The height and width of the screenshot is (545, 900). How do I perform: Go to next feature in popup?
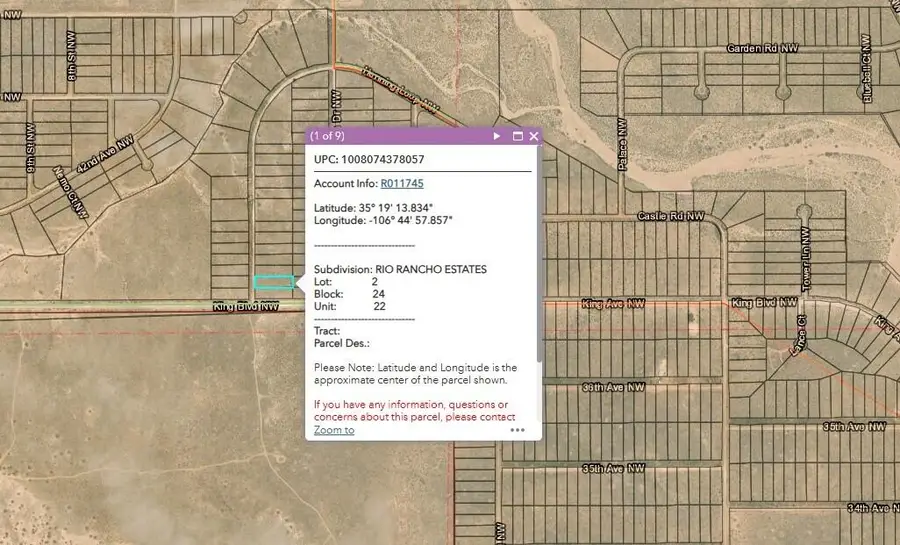tap(496, 136)
